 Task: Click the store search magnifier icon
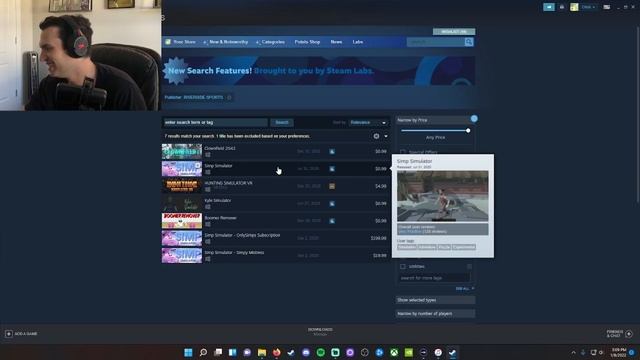click(469, 42)
